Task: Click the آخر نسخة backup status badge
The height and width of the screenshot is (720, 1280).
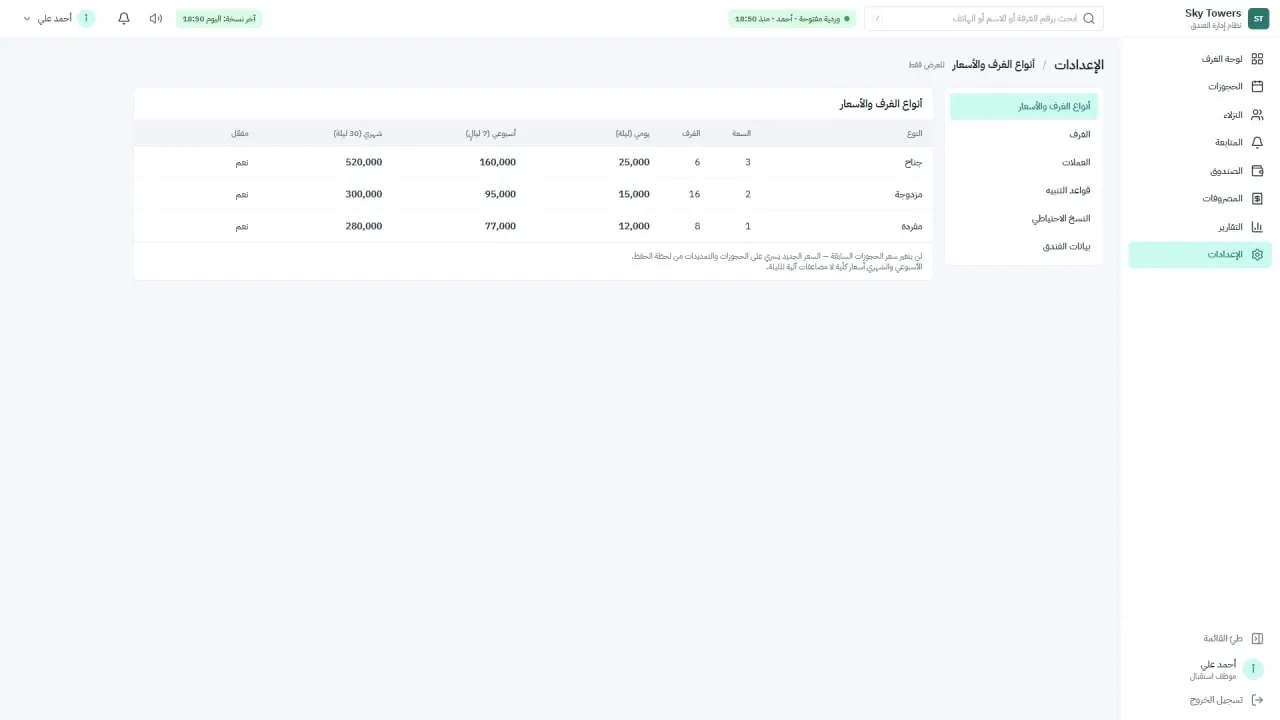Action: (x=219, y=18)
